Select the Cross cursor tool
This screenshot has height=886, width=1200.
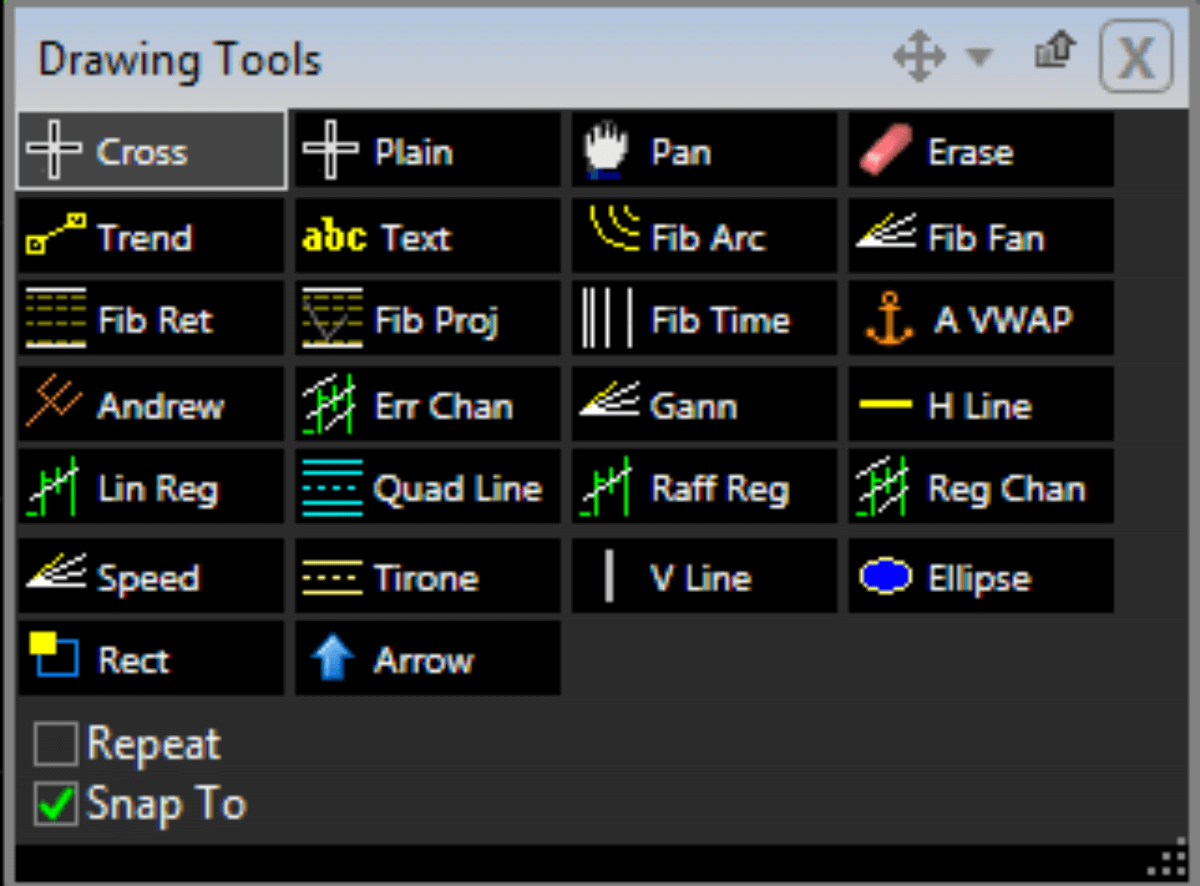(152, 151)
